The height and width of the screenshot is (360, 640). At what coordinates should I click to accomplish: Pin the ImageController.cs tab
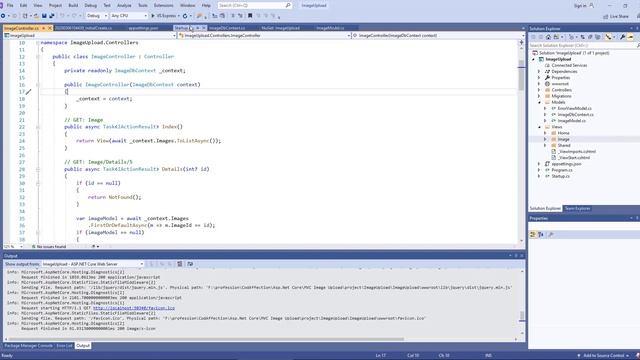click(x=44, y=28)
